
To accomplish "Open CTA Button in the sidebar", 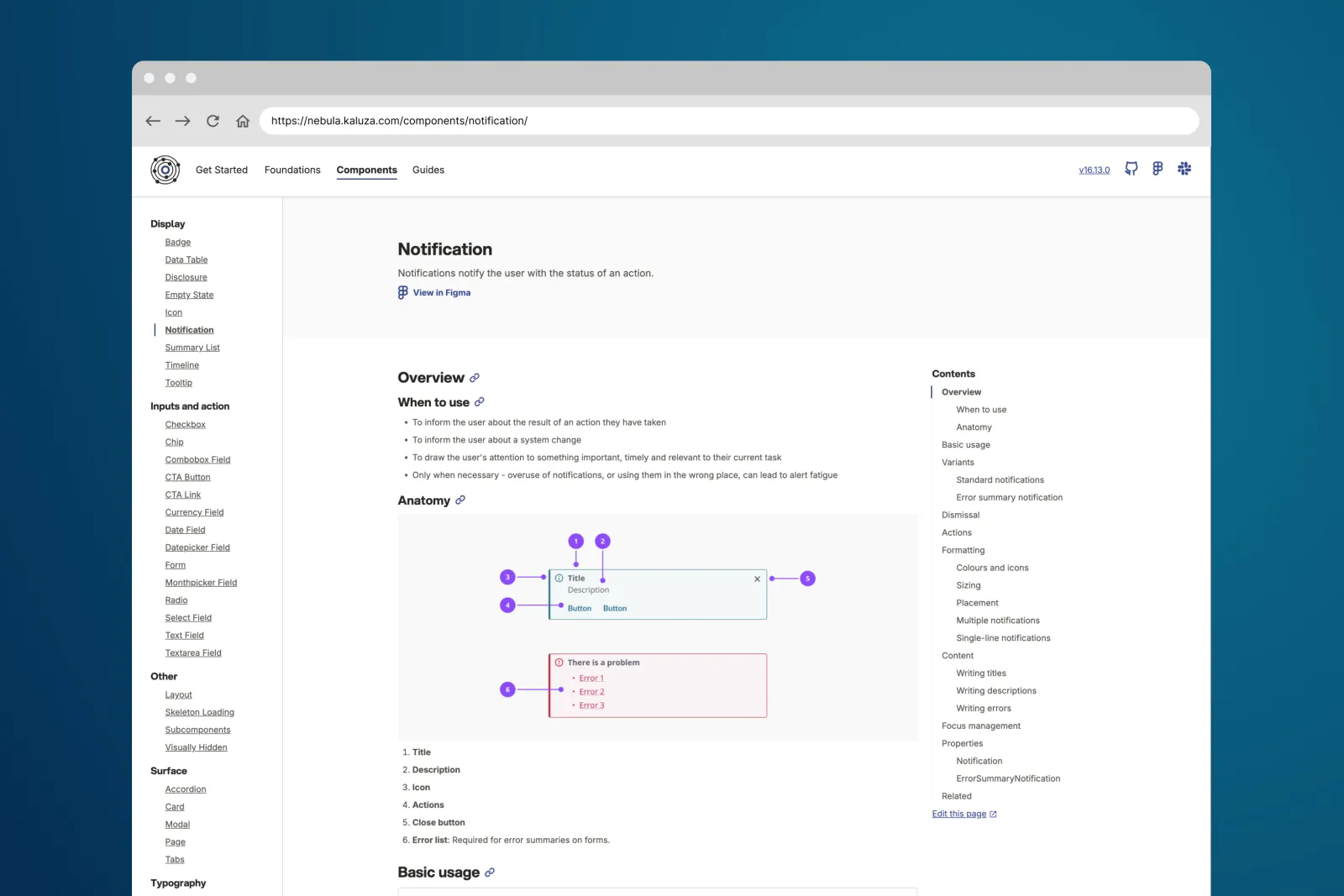I will [188, 478].
